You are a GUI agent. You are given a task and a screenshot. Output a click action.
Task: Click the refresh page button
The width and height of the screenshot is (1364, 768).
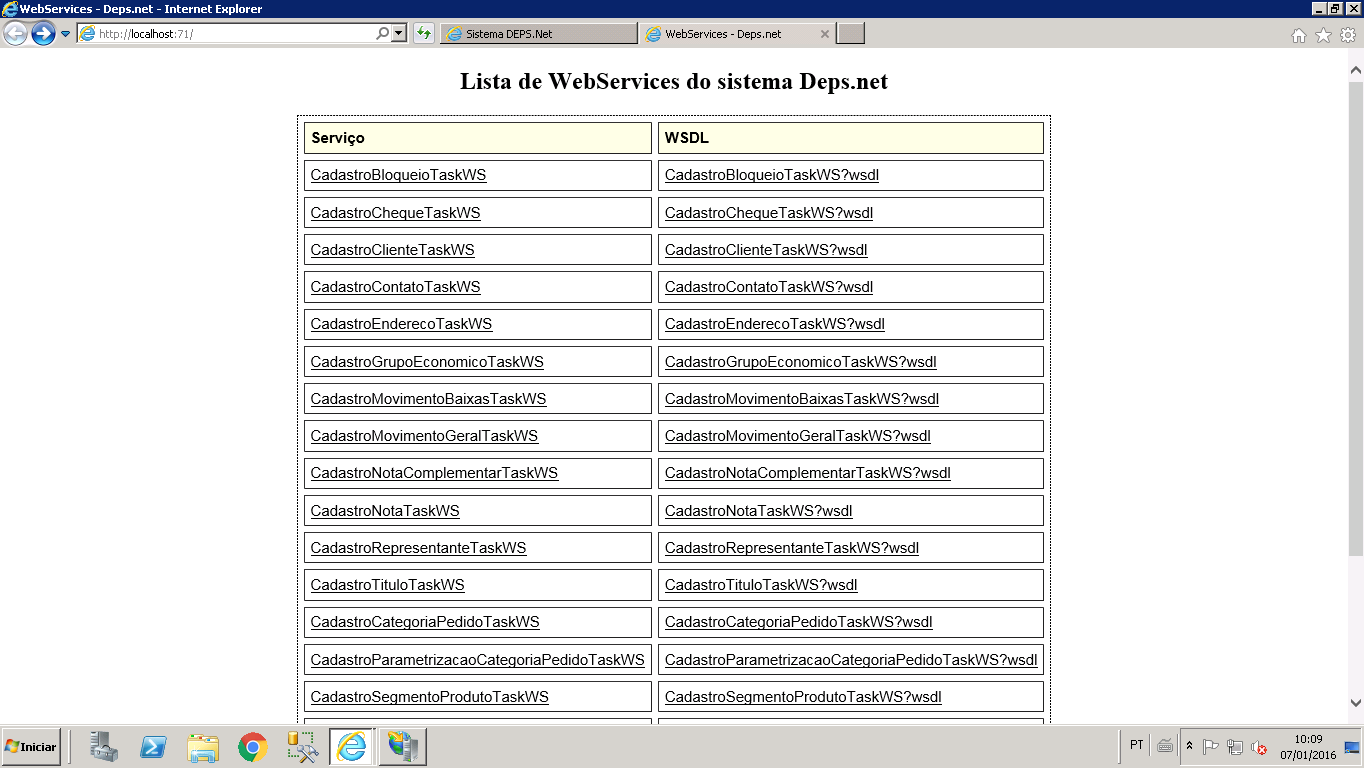424,33
